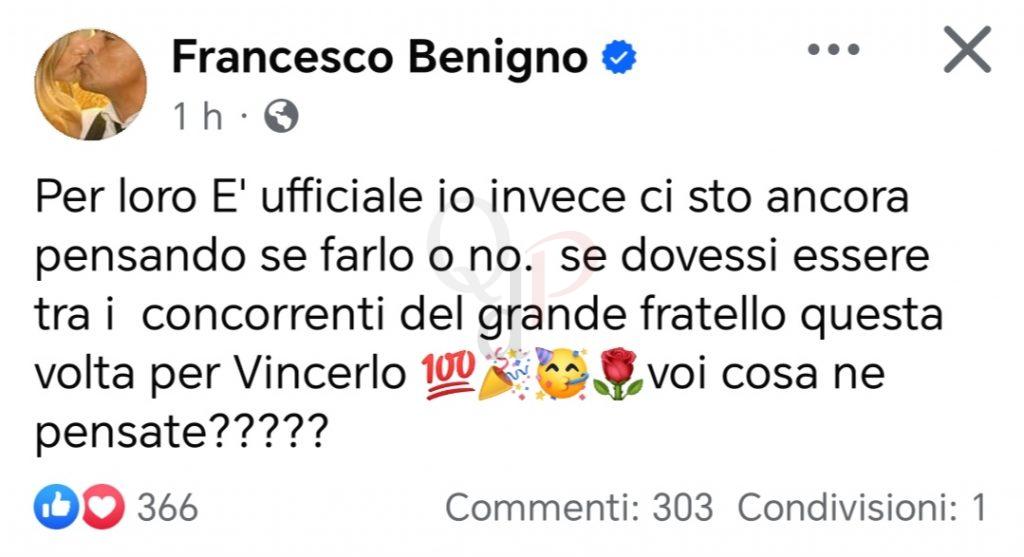Close the post with the X button
Image resolution: width=1024 pixels, height=557 pixels.
pyautogui.click(x=966, y=50)
